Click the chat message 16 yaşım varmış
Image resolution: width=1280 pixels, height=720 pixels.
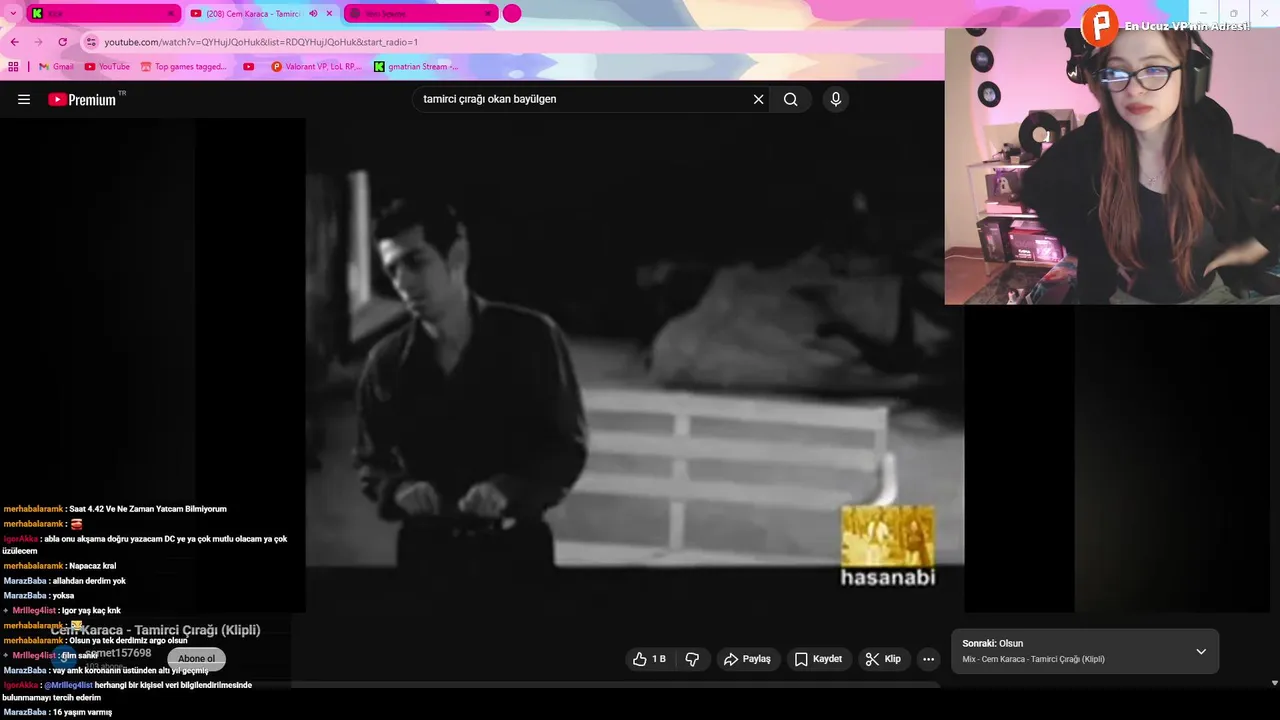(57, 712)
